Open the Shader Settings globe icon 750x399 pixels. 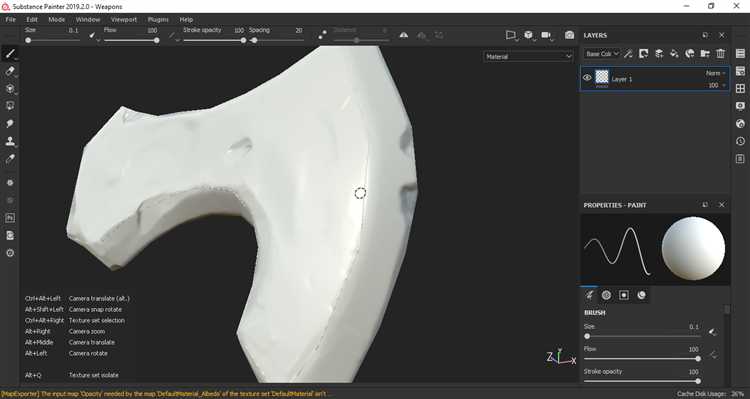[740, 123]
